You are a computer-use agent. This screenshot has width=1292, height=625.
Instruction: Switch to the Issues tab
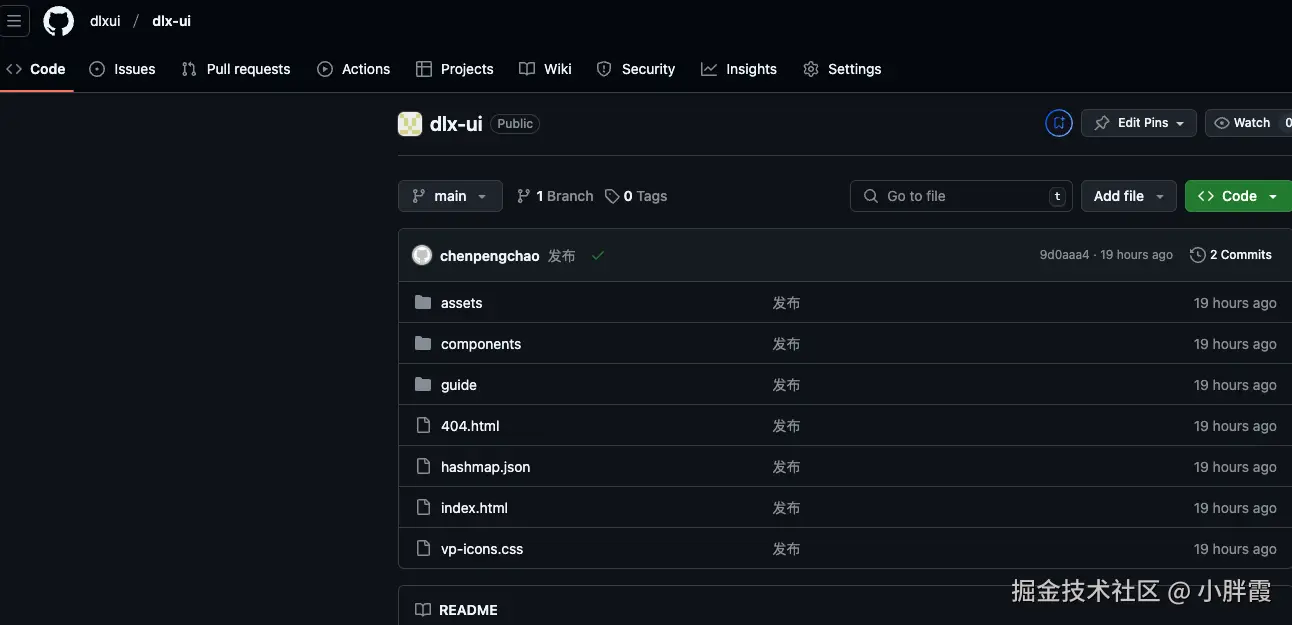123,69
